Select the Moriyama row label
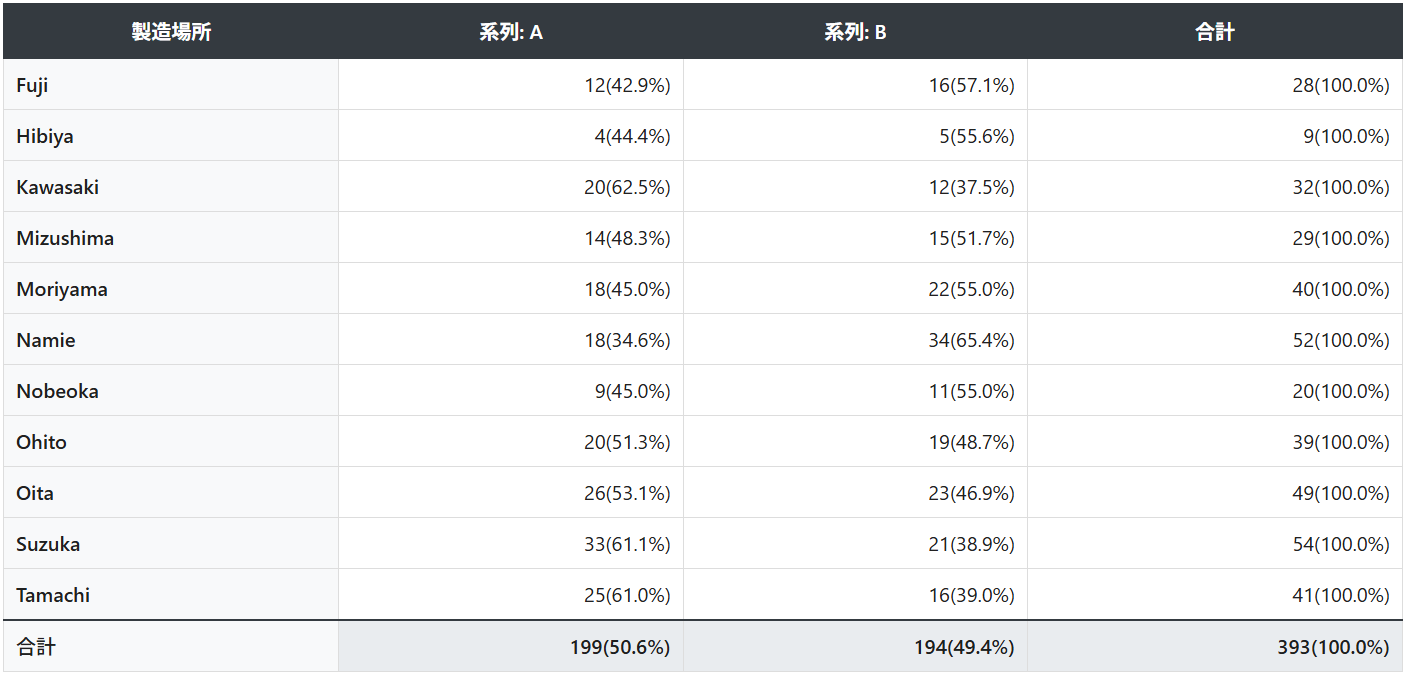Viewport: 1405px width, 677px height. [x=62, y=290]
